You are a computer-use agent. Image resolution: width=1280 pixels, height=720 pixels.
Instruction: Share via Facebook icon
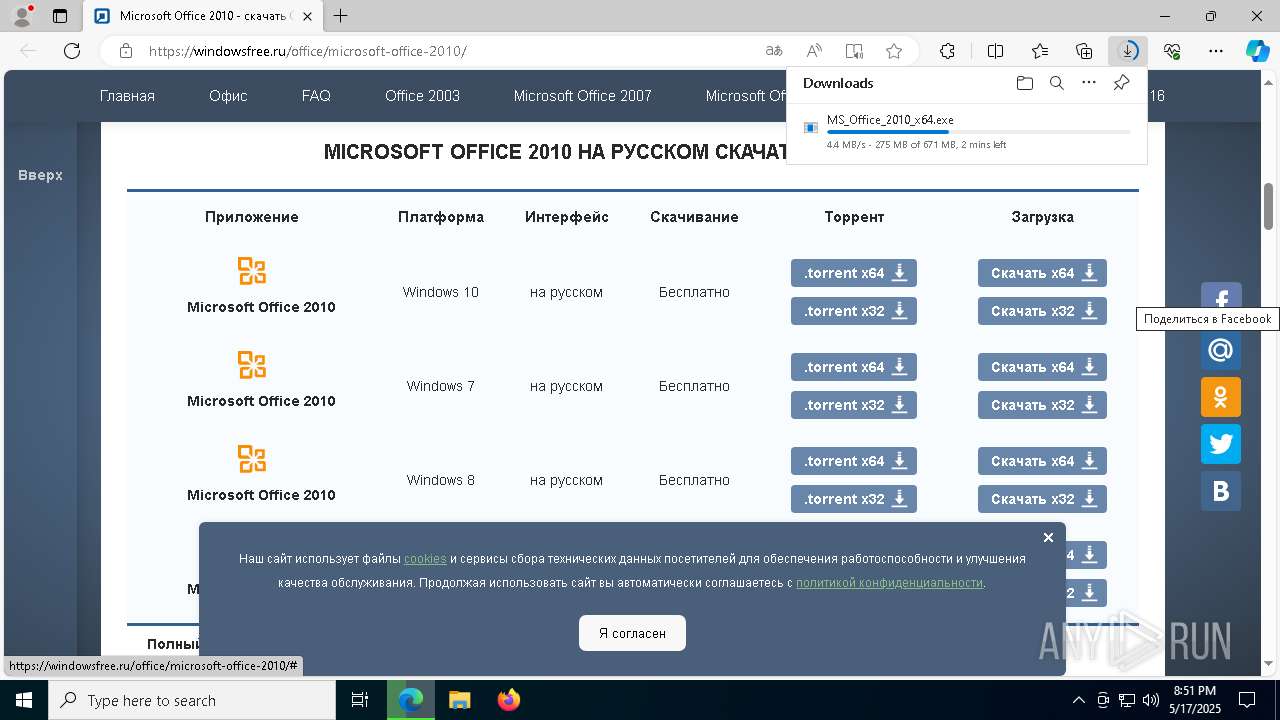tap(1221, 296)
